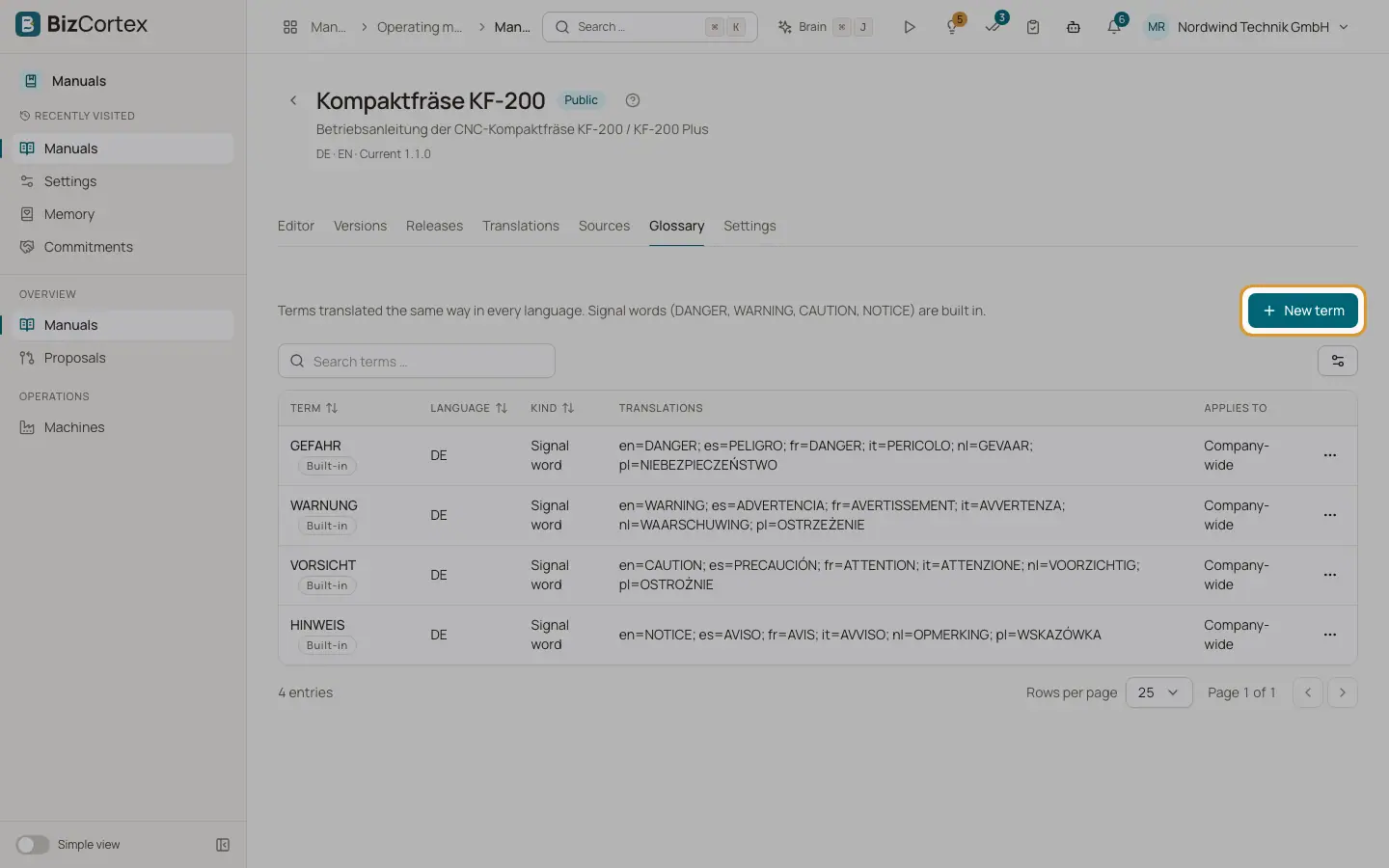Switch to the Versions tab
The width and height of the screenshot is (1389, 868).
(x=360, y=226)
